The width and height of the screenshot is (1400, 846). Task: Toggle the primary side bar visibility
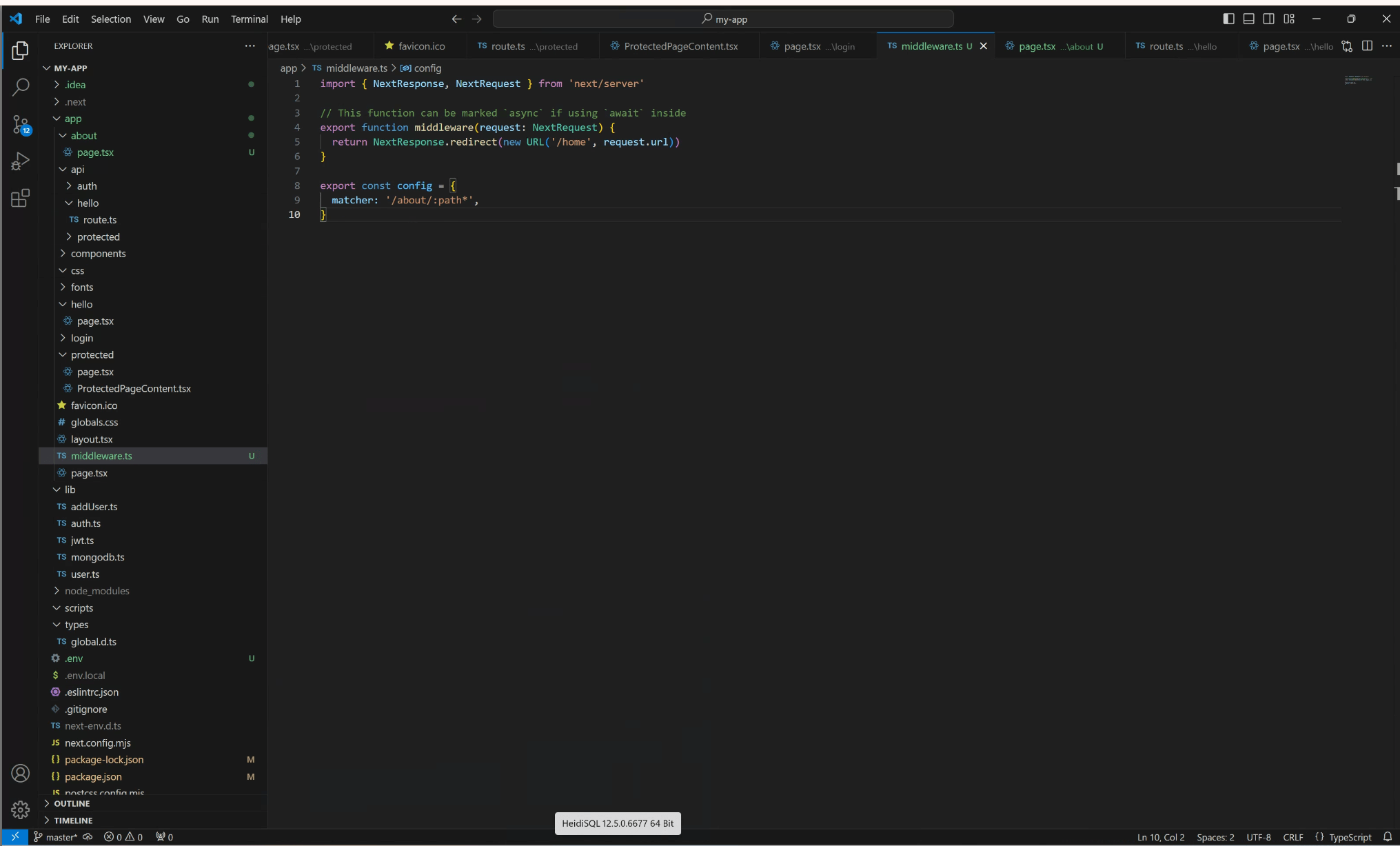coord(1228,19)
